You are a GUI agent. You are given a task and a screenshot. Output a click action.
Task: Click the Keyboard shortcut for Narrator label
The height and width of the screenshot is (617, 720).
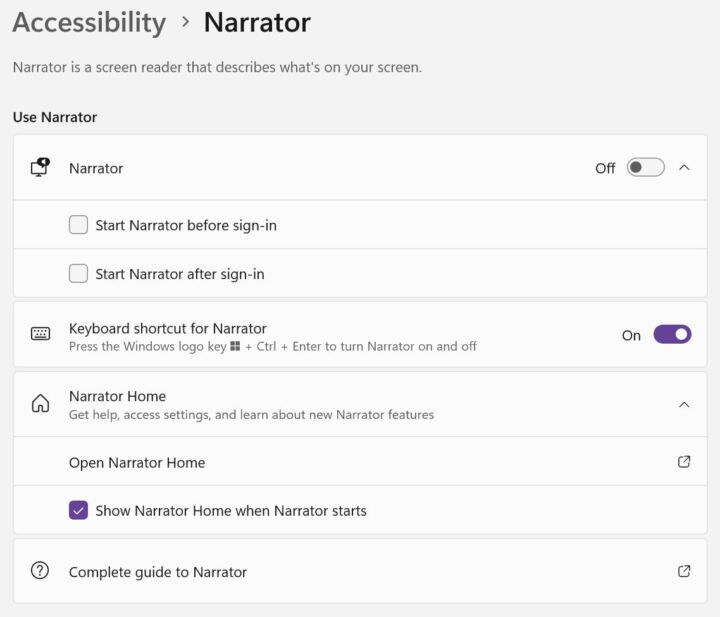pos(168,329)
